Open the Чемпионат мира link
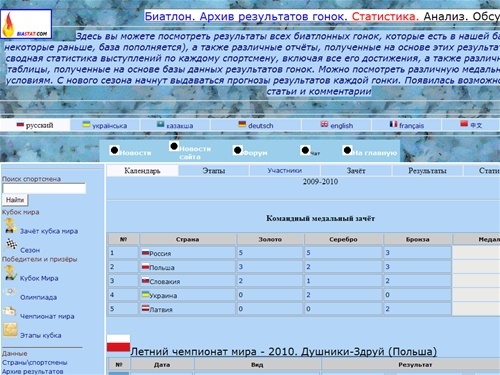The image size is (500, 375). 47,316
